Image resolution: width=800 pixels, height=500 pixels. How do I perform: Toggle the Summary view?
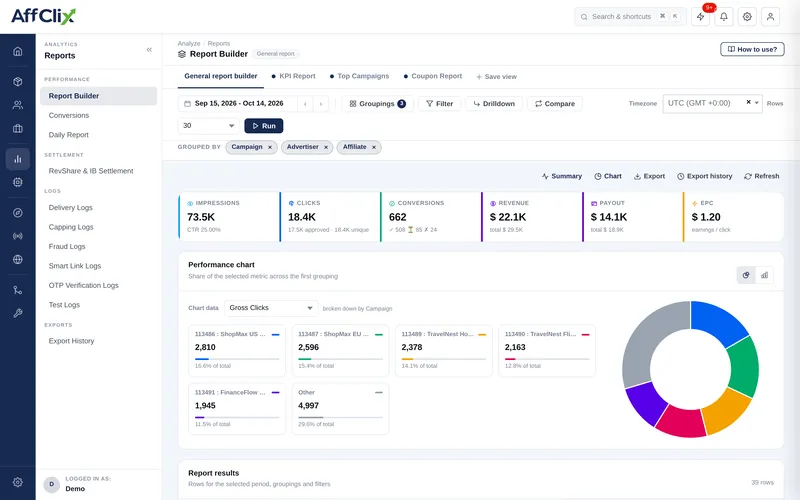click(x=562, y=176)
